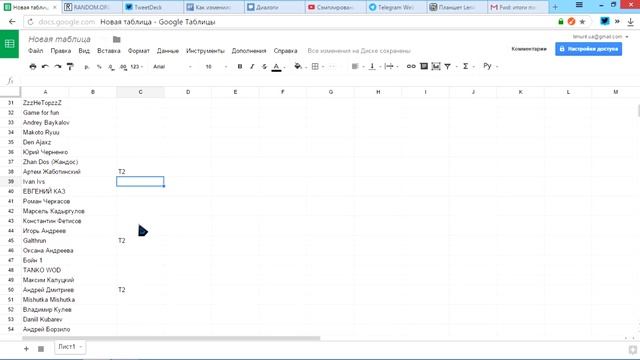Viewport: 640px width, 360px height.
Task: Open the Дополнения menu
Action: coord(249,51)
